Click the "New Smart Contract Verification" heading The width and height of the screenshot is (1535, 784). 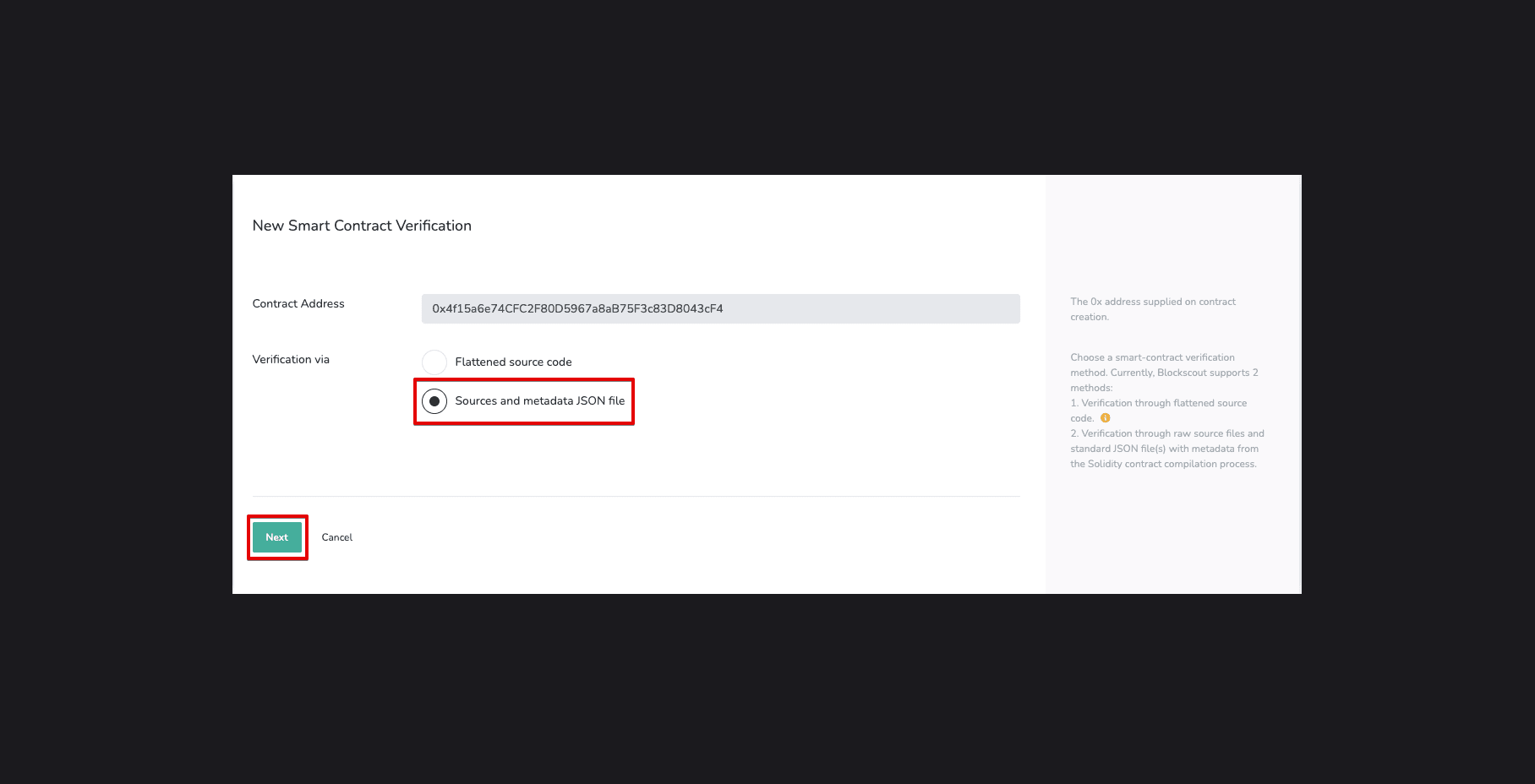point(362,226)
